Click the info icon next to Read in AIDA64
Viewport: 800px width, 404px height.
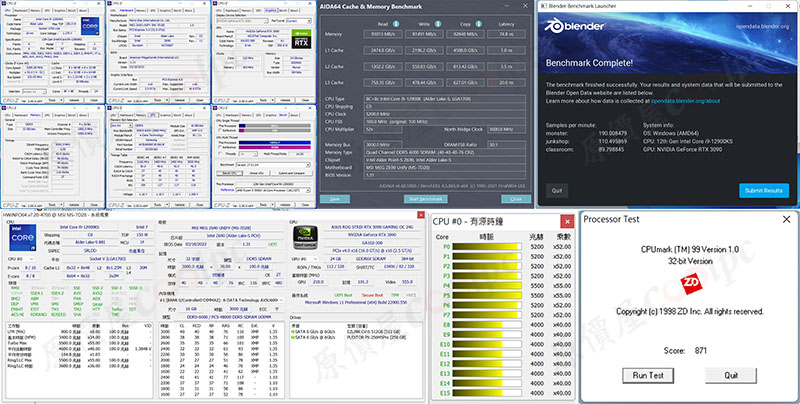[x=396, y=24]
